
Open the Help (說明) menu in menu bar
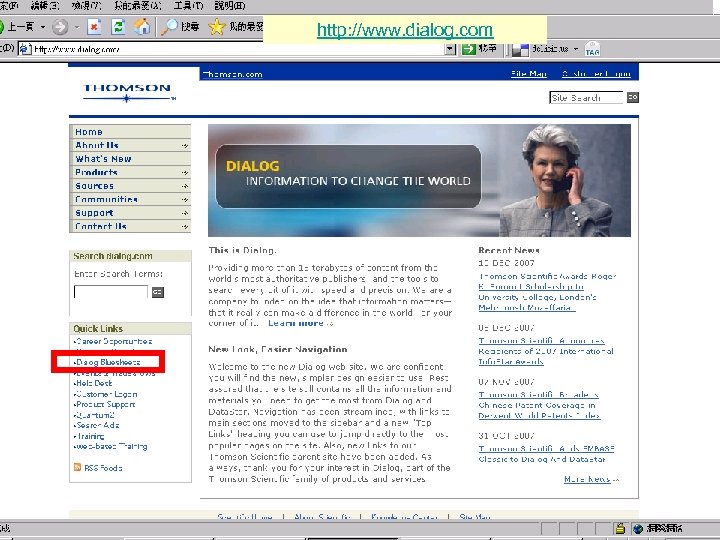[230, 6]
